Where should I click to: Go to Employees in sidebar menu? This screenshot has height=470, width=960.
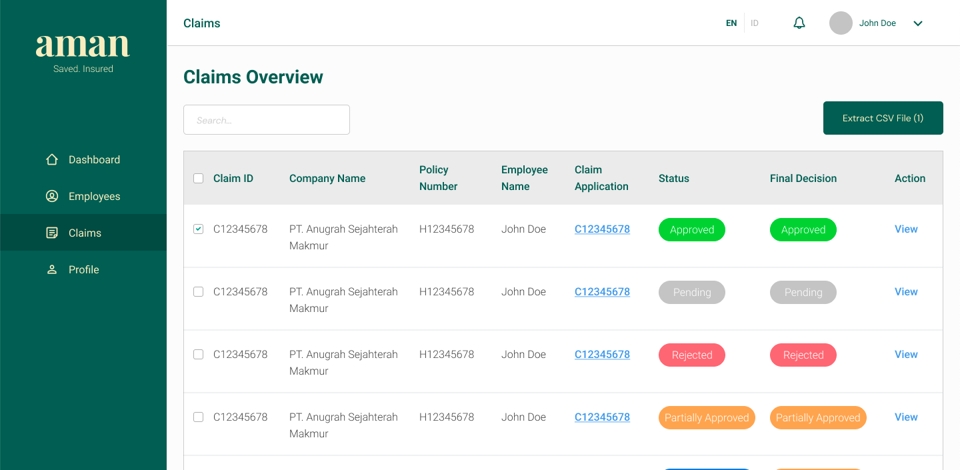tap(83, 196)
